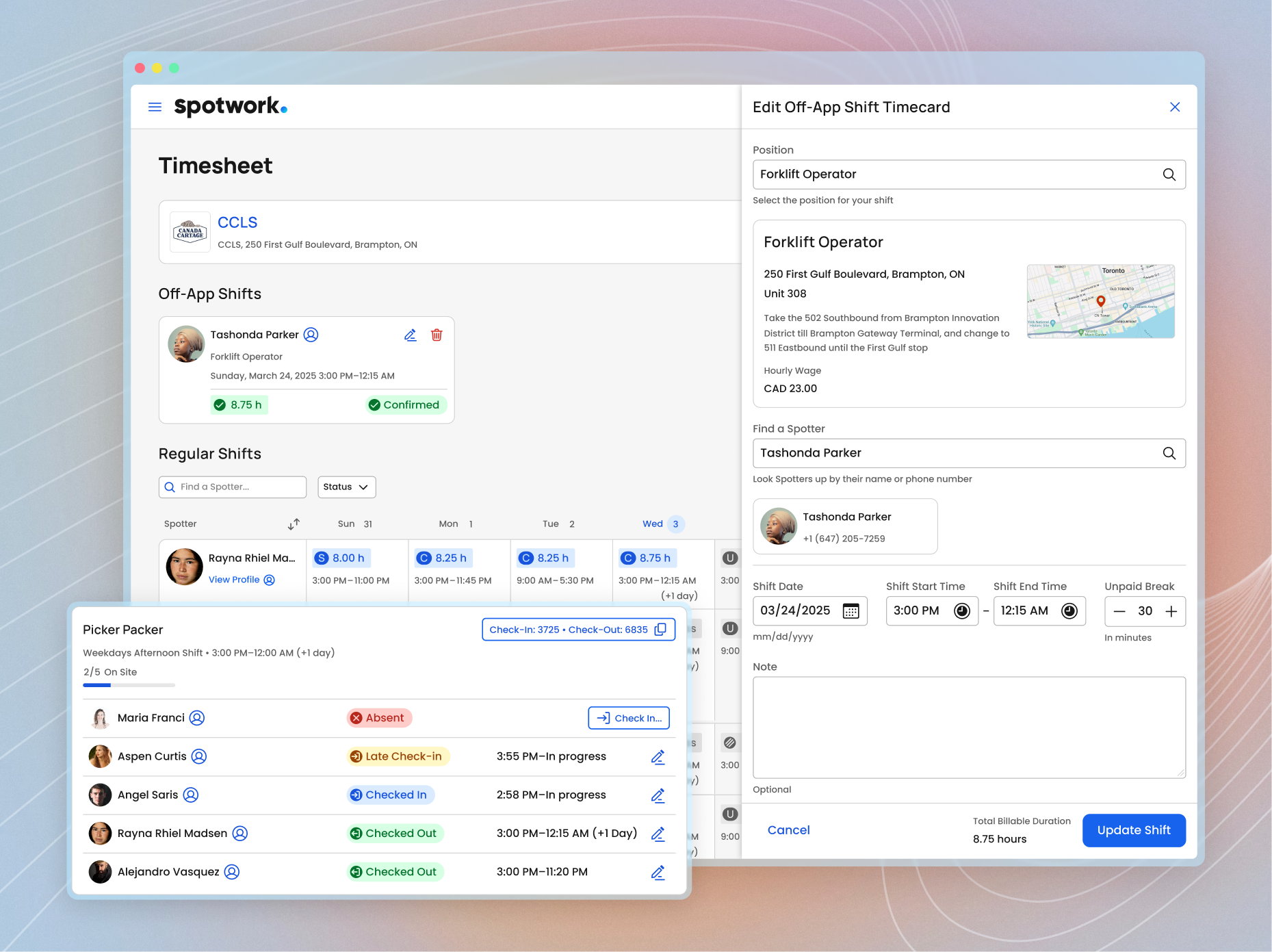Edit Alejandro Vasquez's shift entry
Image resolution: width=1272 pixels, height=952 pixels.
click(x=658, y=872)
